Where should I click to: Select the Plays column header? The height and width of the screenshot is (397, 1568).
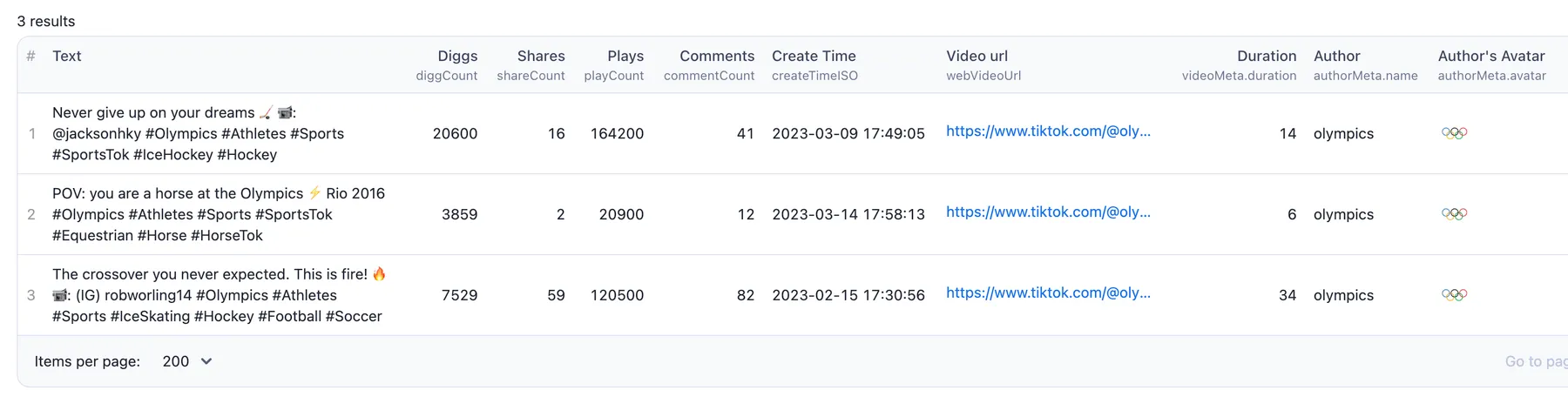point(625,57)
